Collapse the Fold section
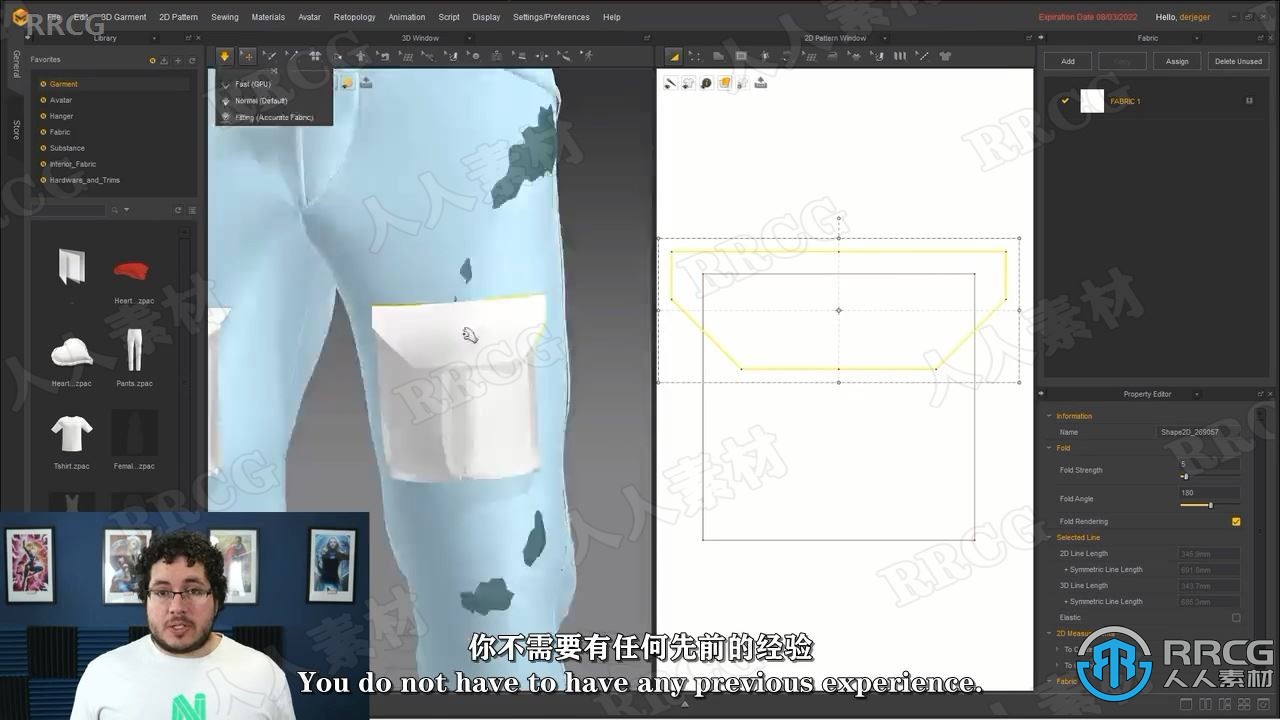The width and height of the screenshot is (1280, 720). point(1049,448)
